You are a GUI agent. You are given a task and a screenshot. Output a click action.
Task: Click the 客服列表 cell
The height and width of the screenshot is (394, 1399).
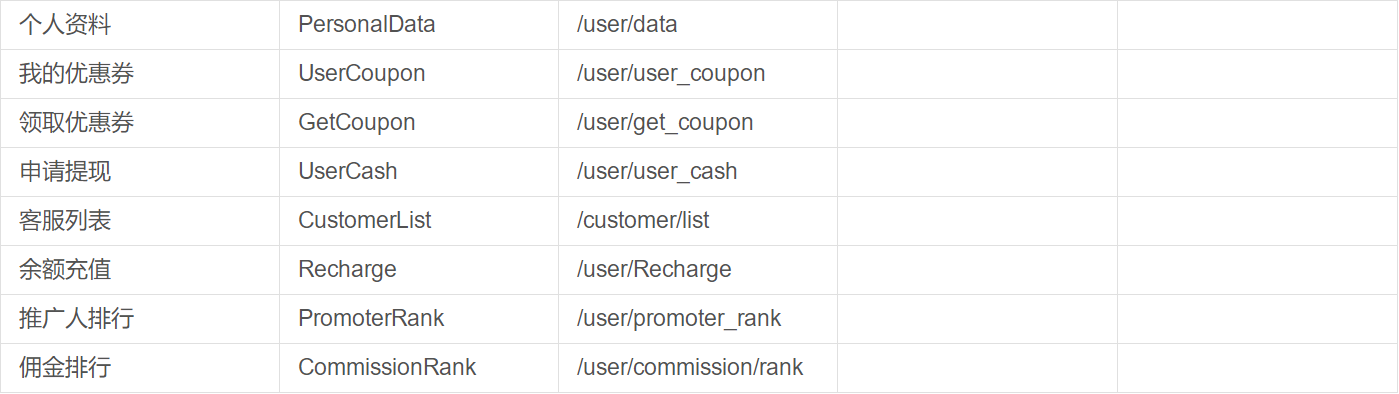[x=140, y=221]
